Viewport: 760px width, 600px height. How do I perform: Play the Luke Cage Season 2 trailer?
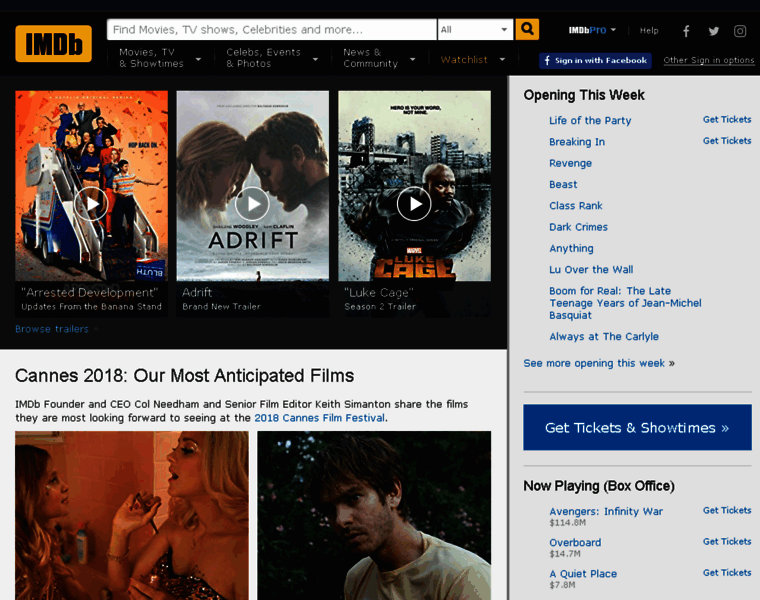tap(414, 204)
